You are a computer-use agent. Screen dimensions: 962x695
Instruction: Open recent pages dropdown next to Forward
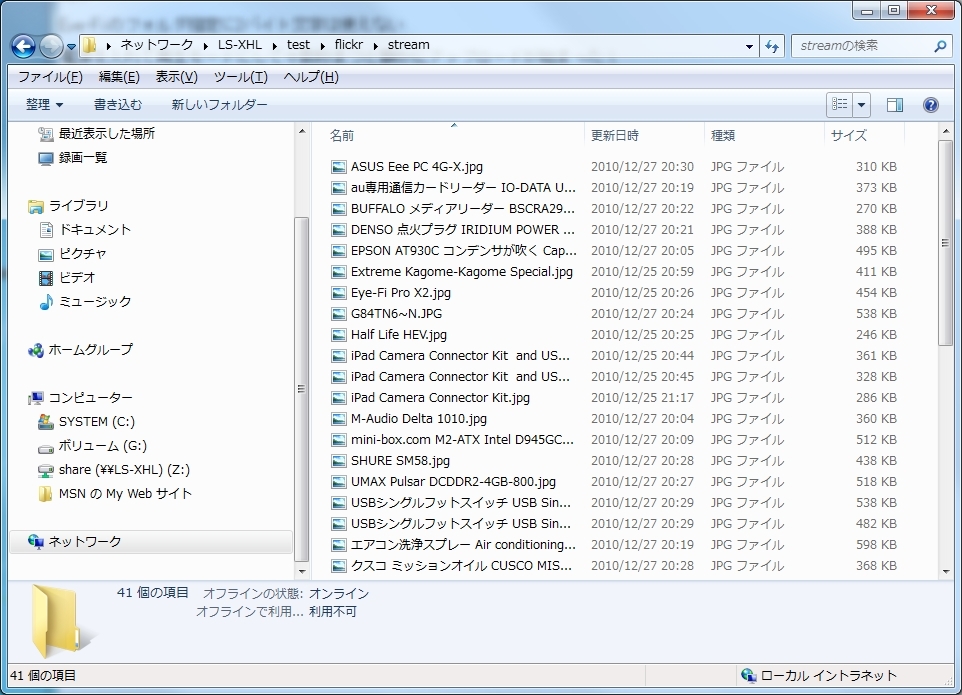(71, 47)
